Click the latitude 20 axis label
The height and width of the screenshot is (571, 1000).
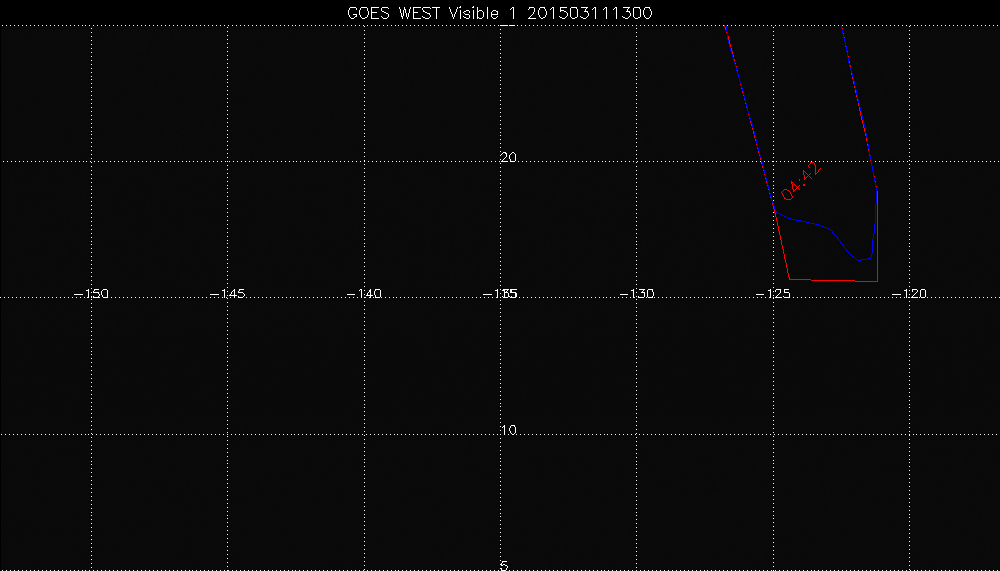click(x=508, y=158)
